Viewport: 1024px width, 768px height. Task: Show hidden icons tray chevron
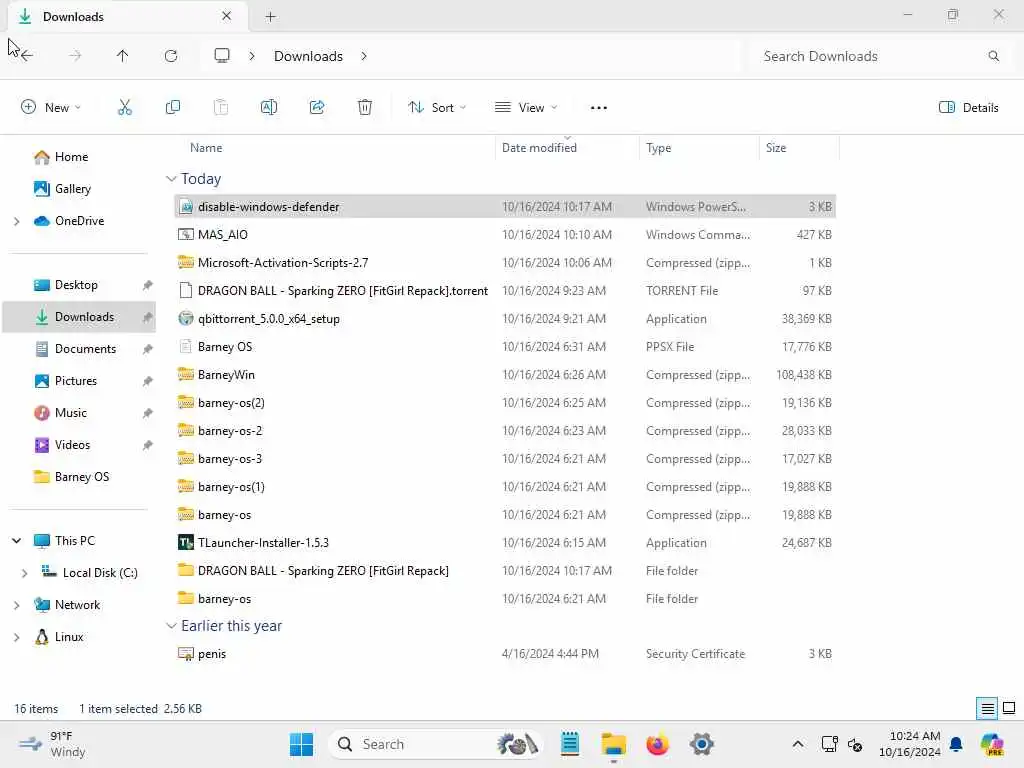798,744
